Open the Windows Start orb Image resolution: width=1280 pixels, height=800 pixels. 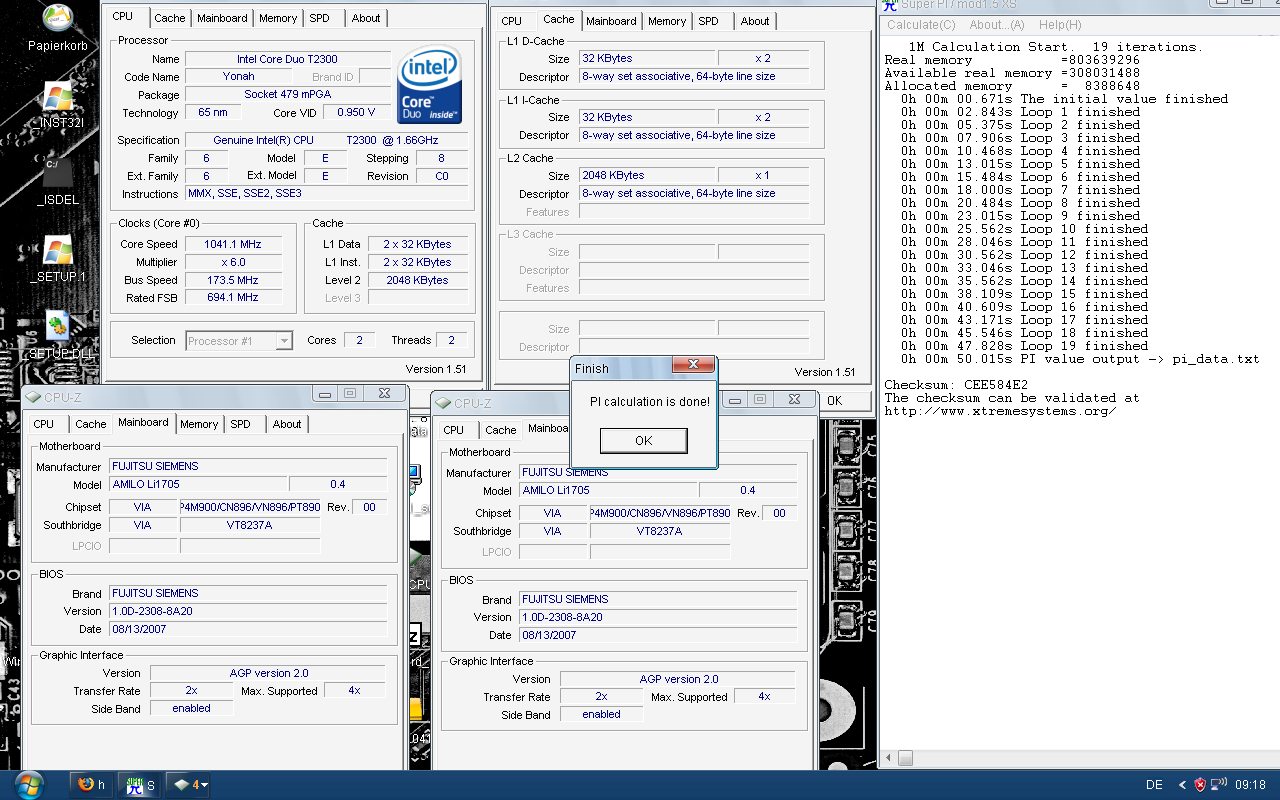coord(29,784)
